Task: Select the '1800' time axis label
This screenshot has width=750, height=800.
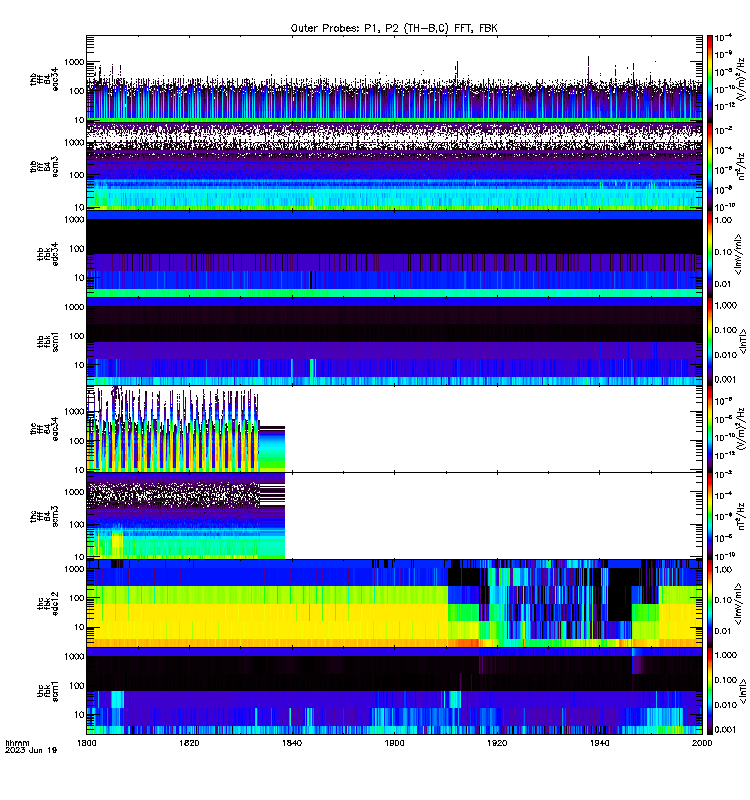Action: [x=87, y=743]
